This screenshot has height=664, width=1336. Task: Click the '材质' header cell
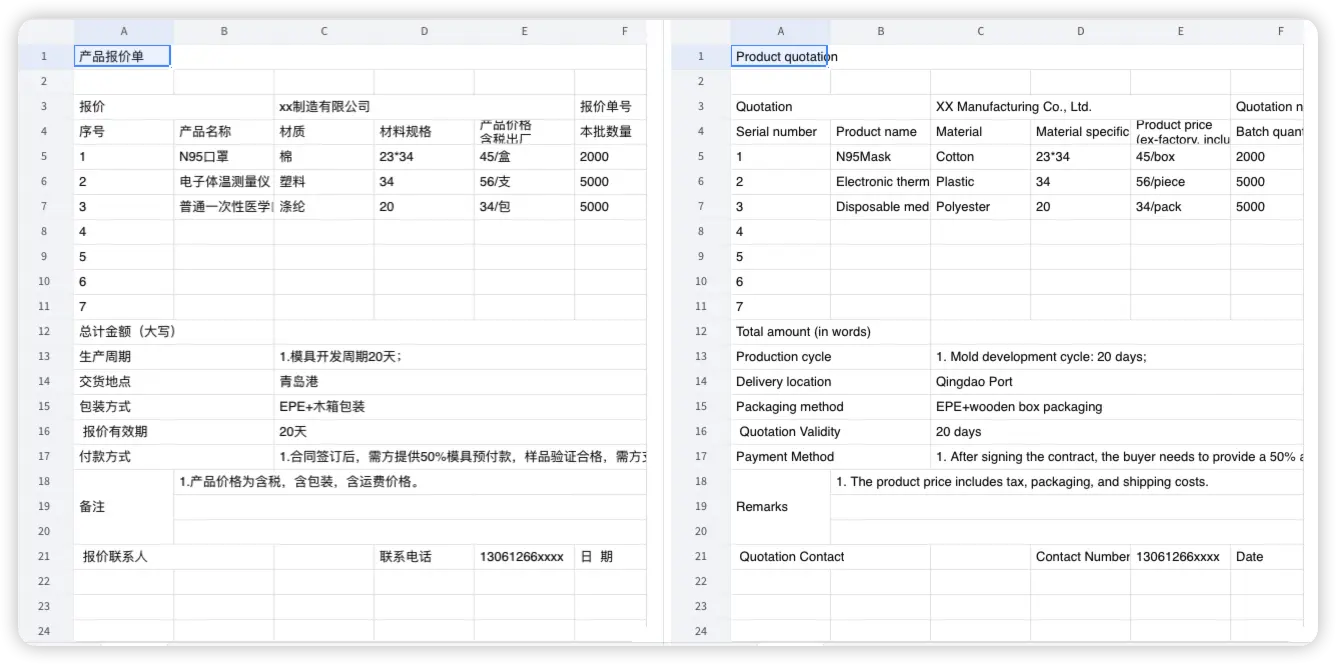[324, 131]
